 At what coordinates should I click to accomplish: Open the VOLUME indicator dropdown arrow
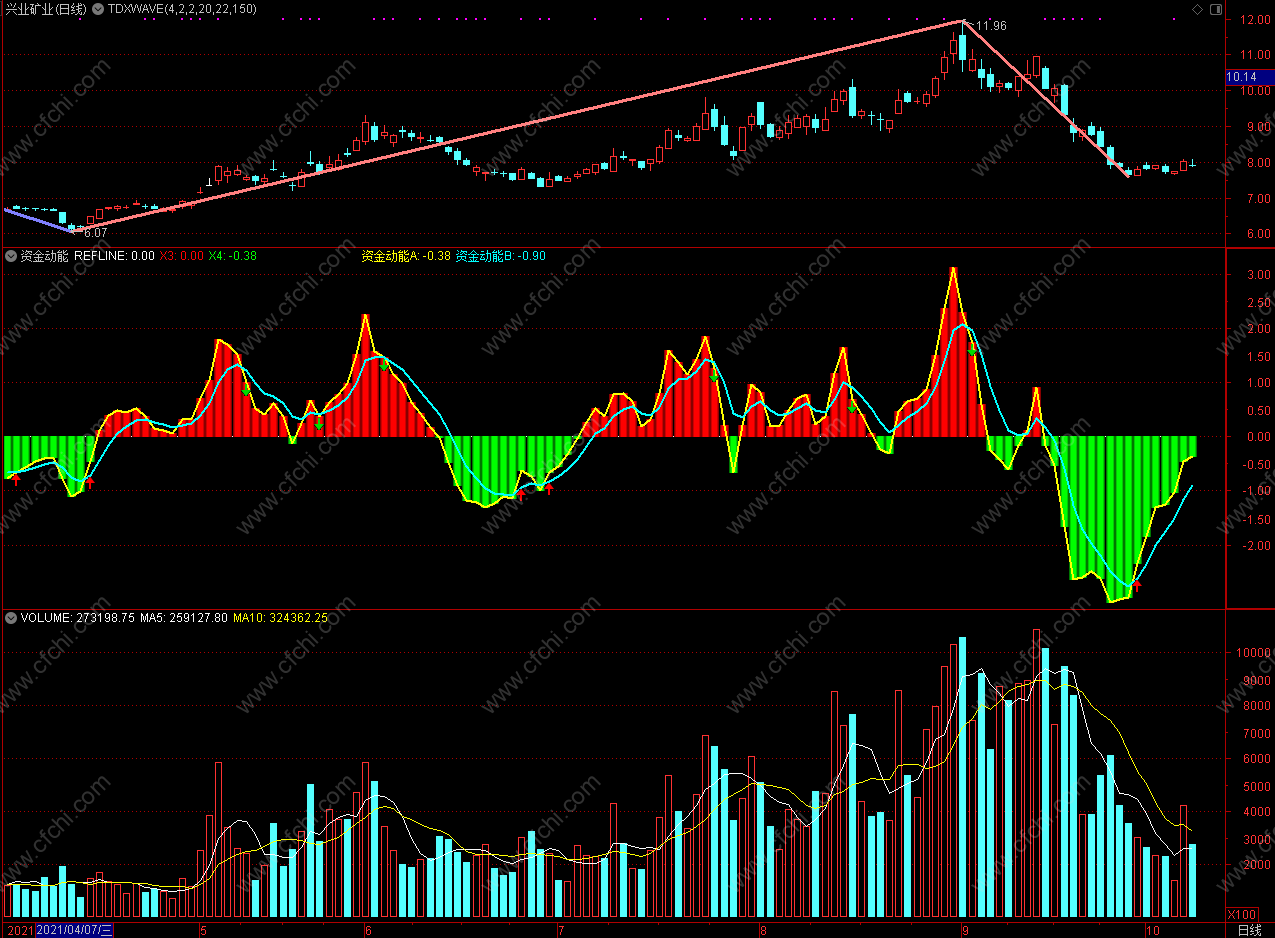11,618
